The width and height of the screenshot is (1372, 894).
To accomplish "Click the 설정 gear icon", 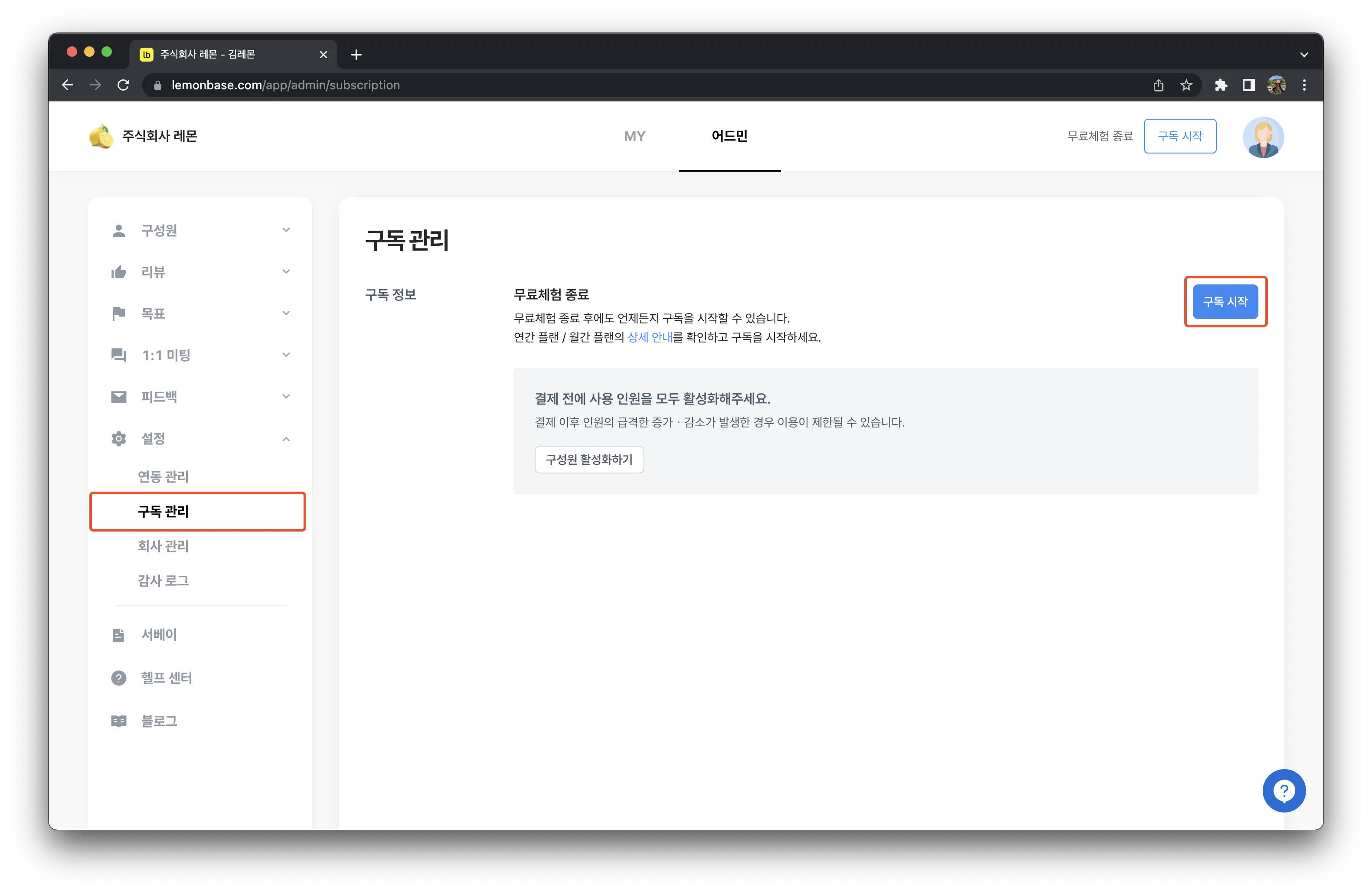I will [119, 439].
